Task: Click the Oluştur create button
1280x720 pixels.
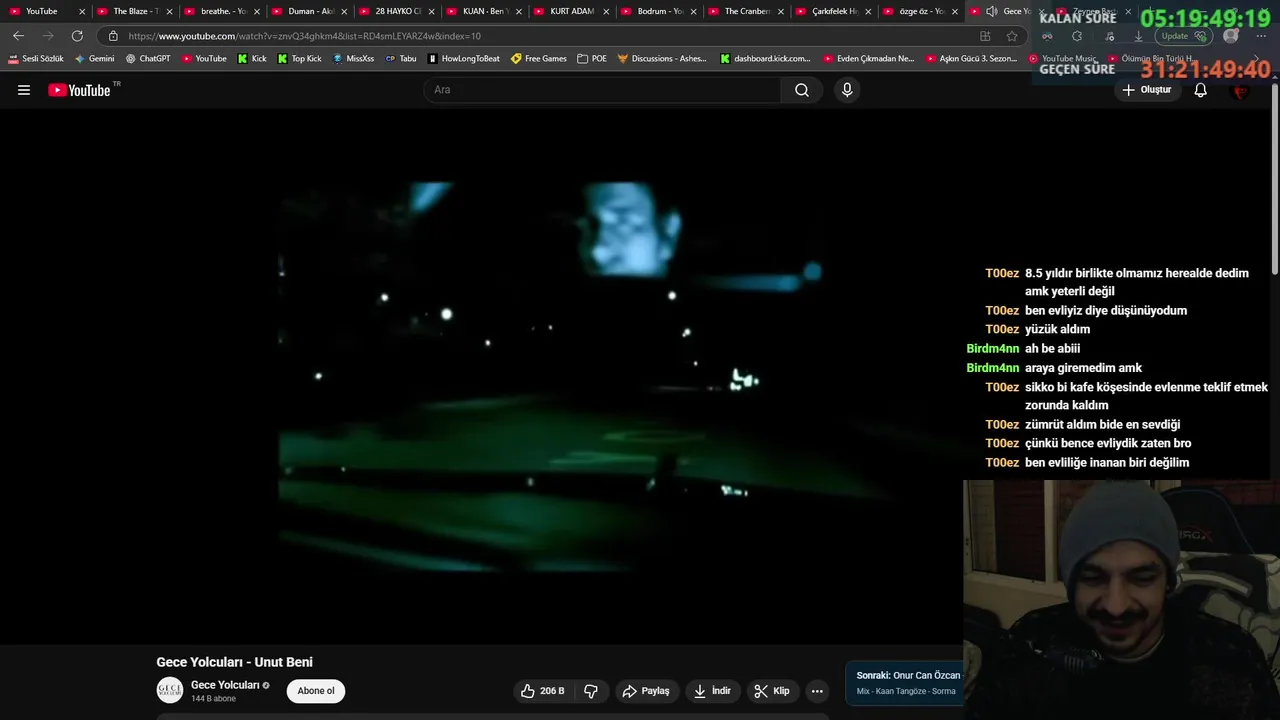Action: (1146, 90)
